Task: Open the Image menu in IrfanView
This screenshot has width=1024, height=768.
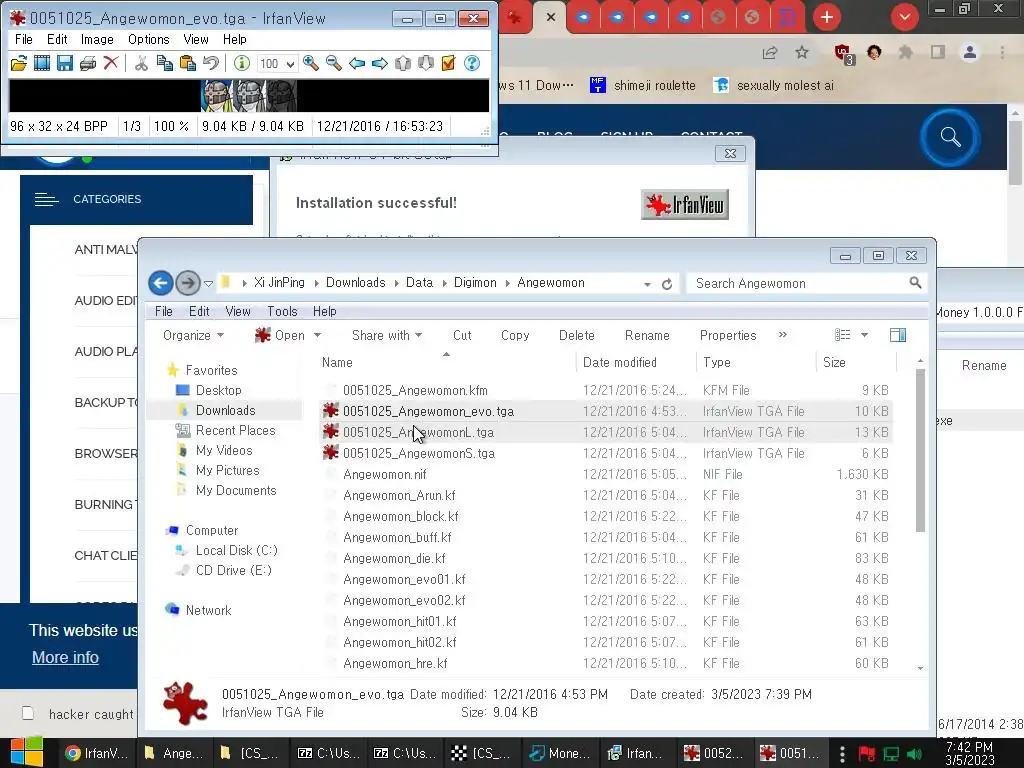Action: [97, 39]
